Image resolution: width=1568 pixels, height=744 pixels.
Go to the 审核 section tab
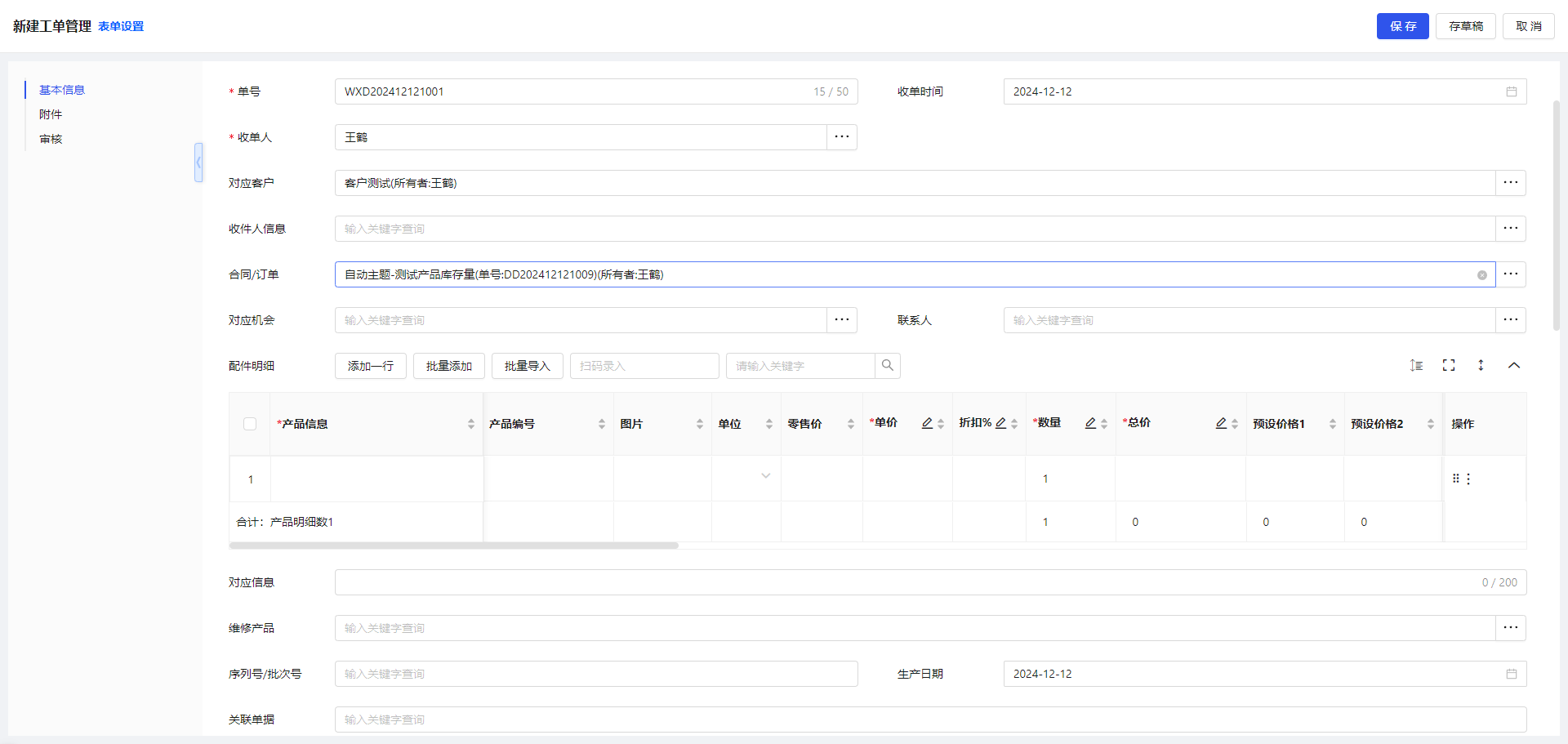pos(51,139)
